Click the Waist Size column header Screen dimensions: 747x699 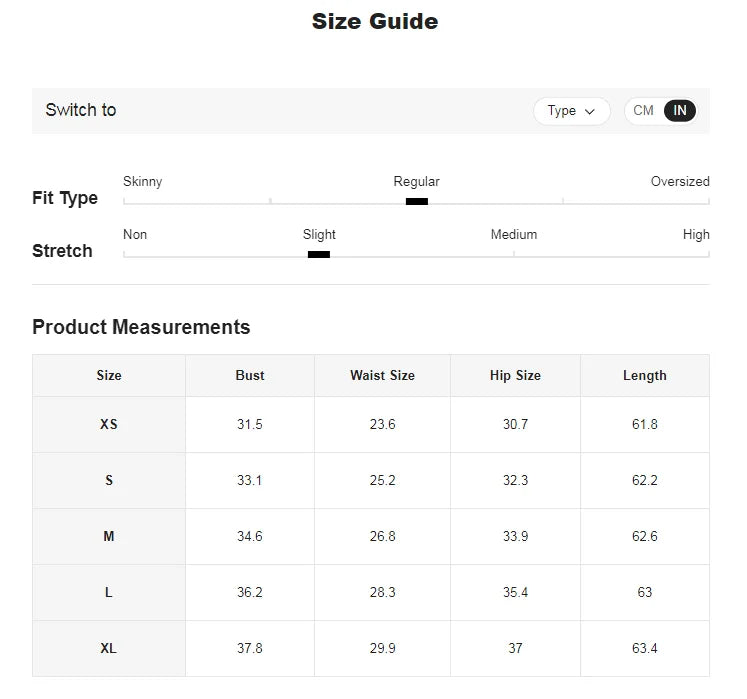tap(382, 376)
